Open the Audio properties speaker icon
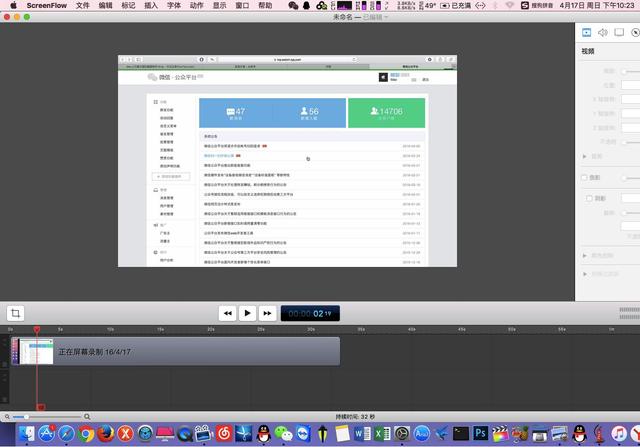 (603, 33)
